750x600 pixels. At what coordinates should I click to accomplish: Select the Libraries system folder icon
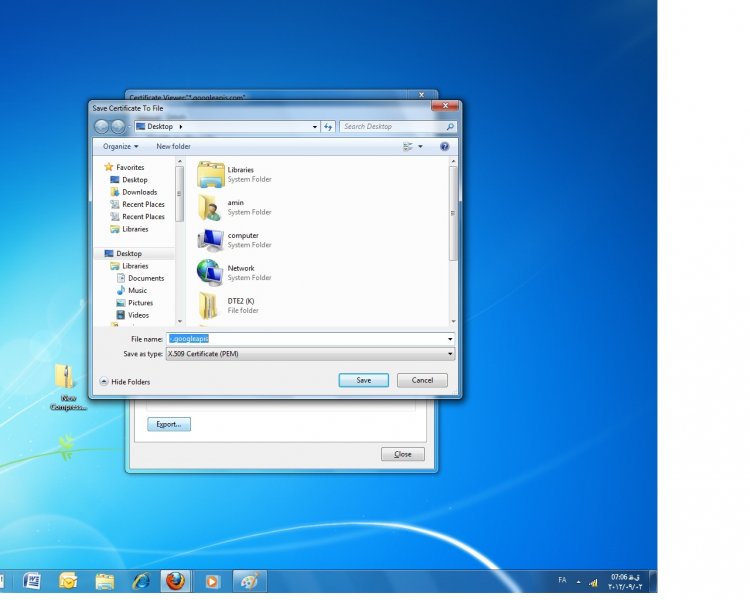210,175
